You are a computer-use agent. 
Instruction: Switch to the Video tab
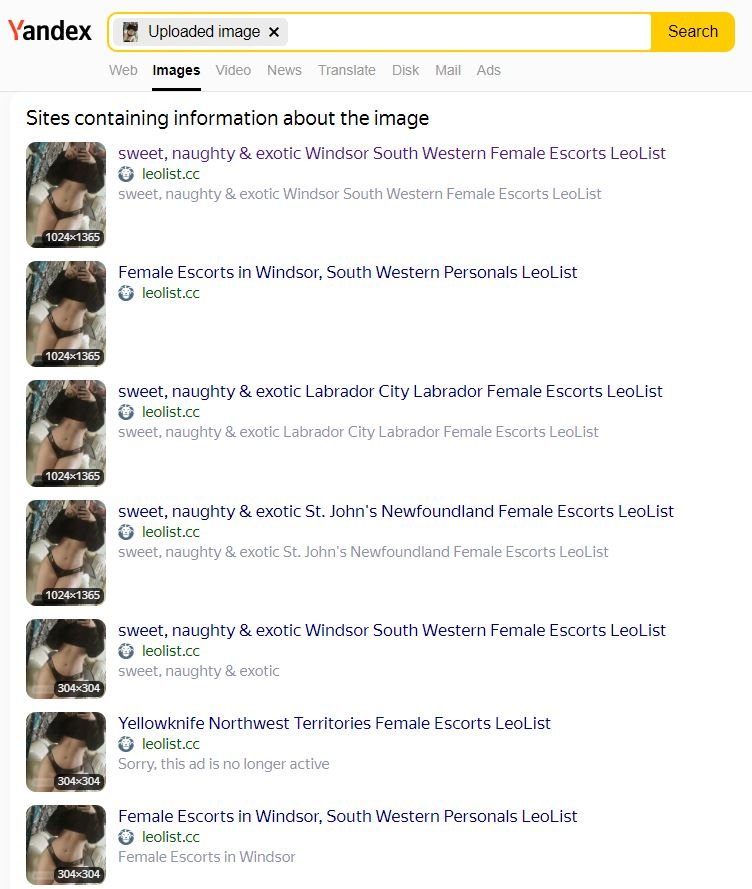point(233,70)
